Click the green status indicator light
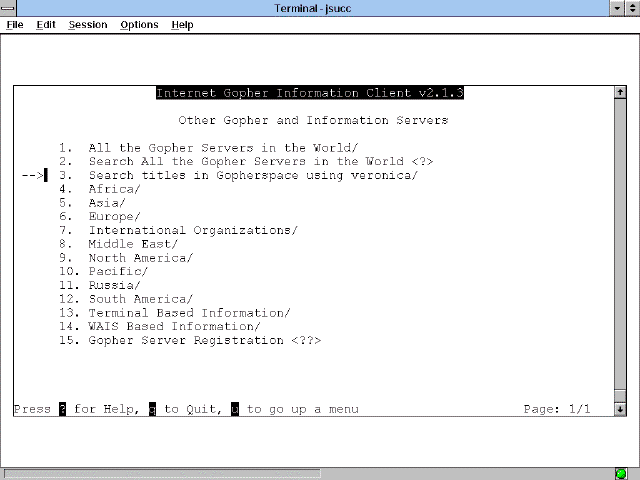The image size is (640, 480). click(621, 474)
